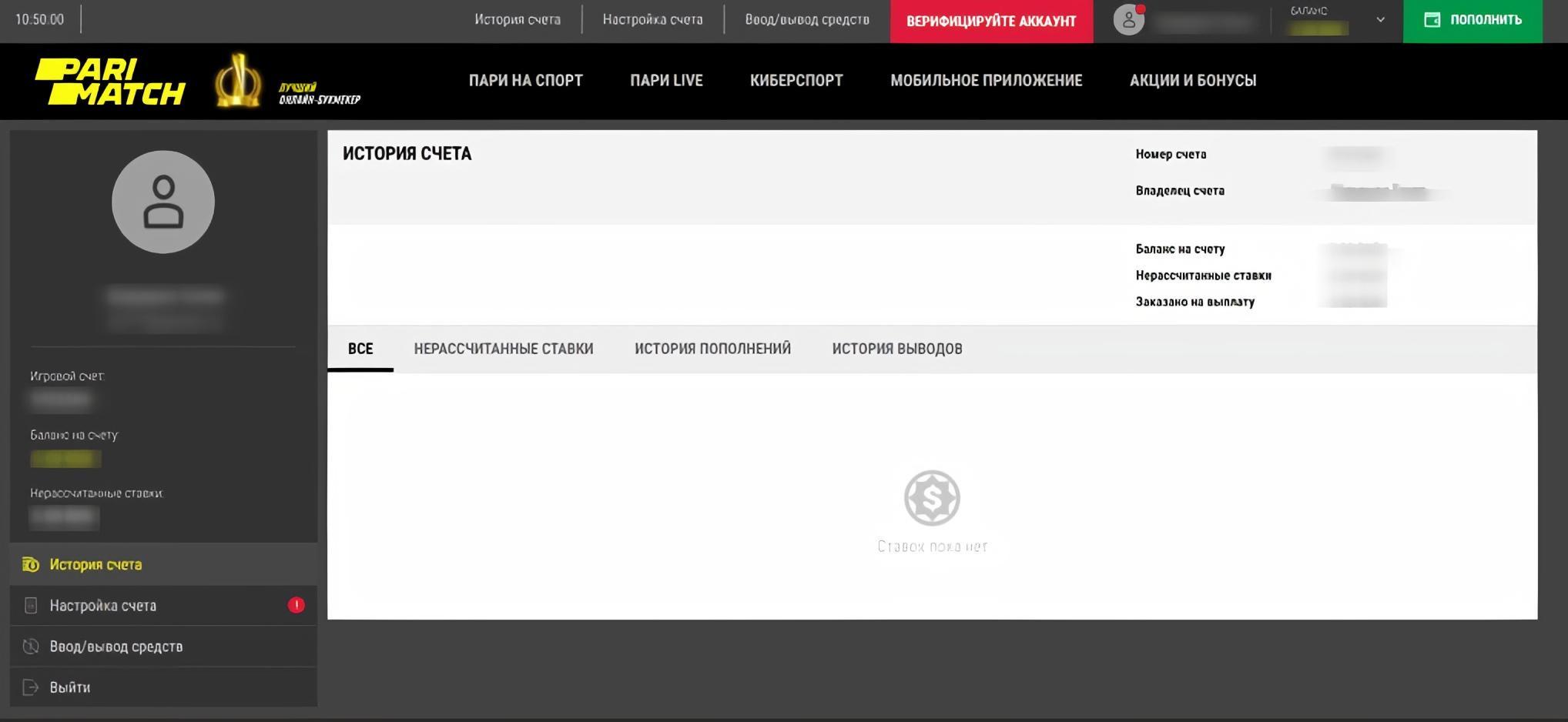The height and width of the screenshot is (722, 1568).
Task: Go to Пари Live section
Action: [x=666, y=80]
